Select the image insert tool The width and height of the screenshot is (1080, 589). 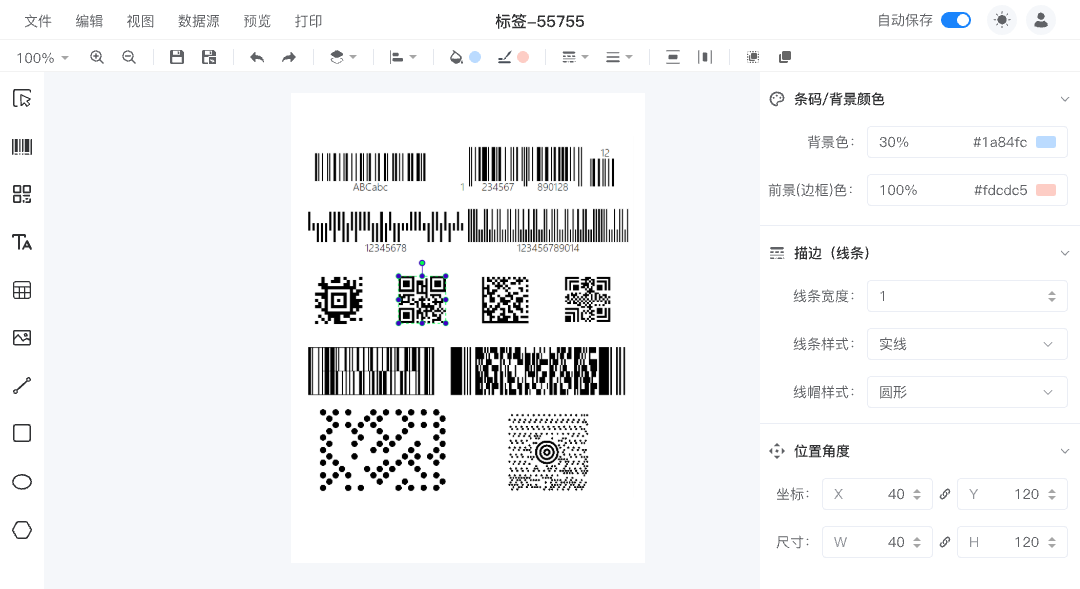[x=22, y=338]
